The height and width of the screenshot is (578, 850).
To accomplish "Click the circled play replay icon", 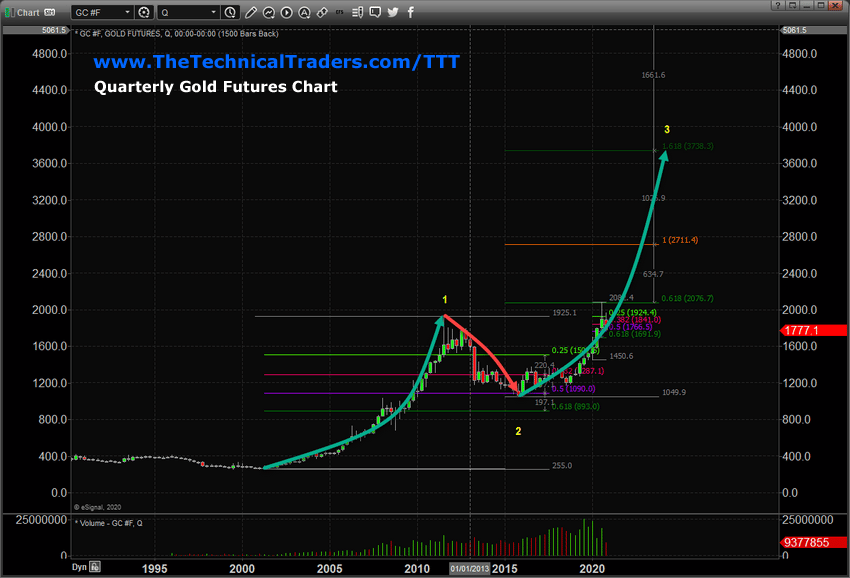I will coord(285,12).
